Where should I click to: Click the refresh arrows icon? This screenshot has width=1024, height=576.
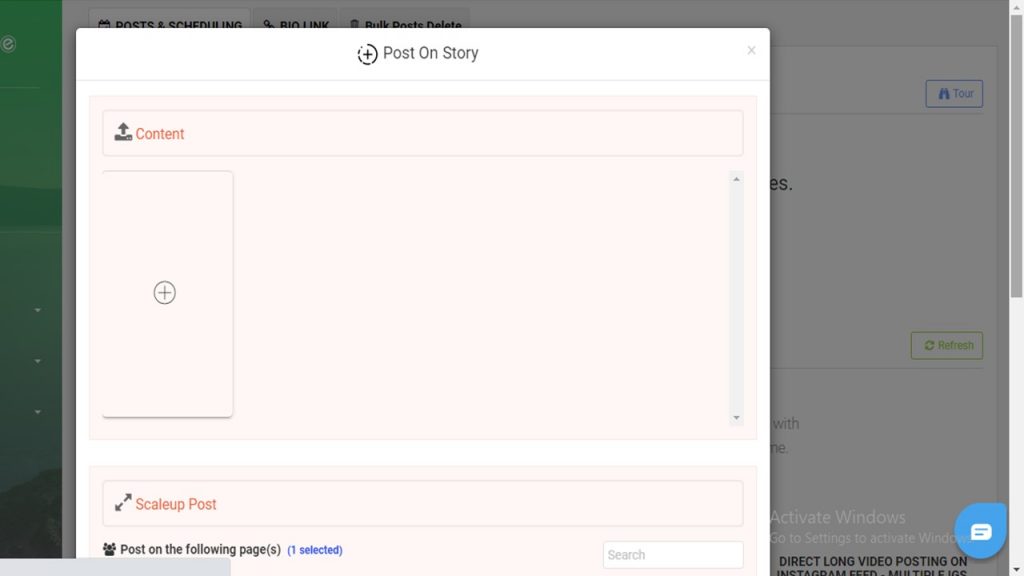point(929,345)
